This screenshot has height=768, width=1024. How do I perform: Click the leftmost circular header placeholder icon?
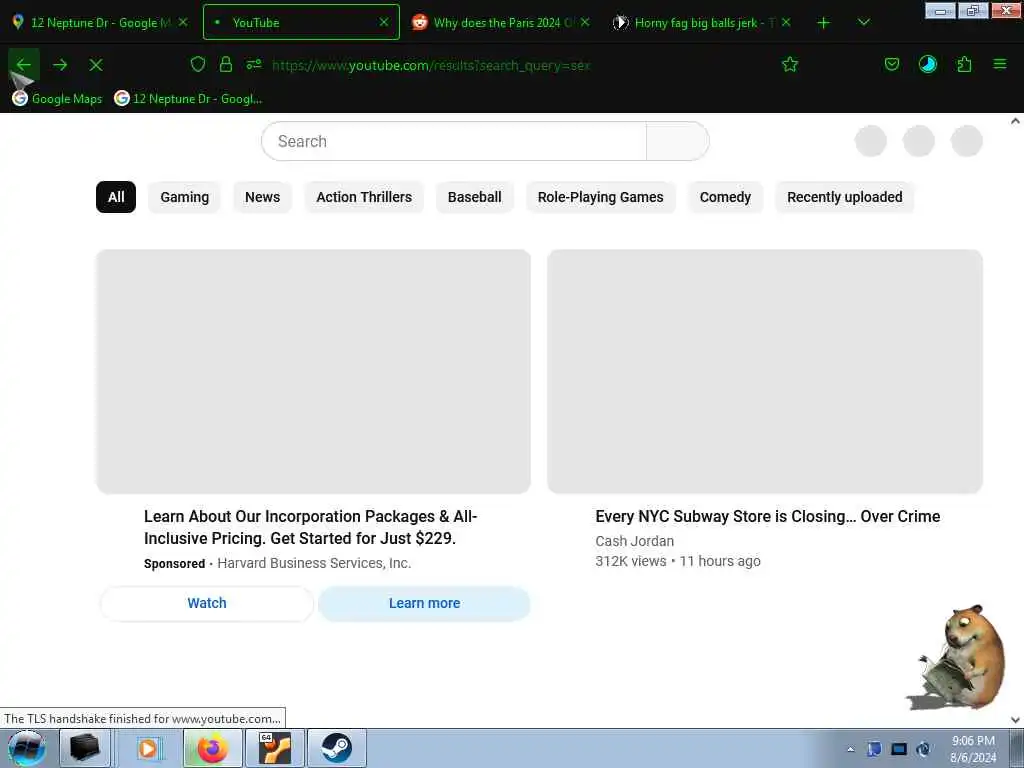point(871,141)
